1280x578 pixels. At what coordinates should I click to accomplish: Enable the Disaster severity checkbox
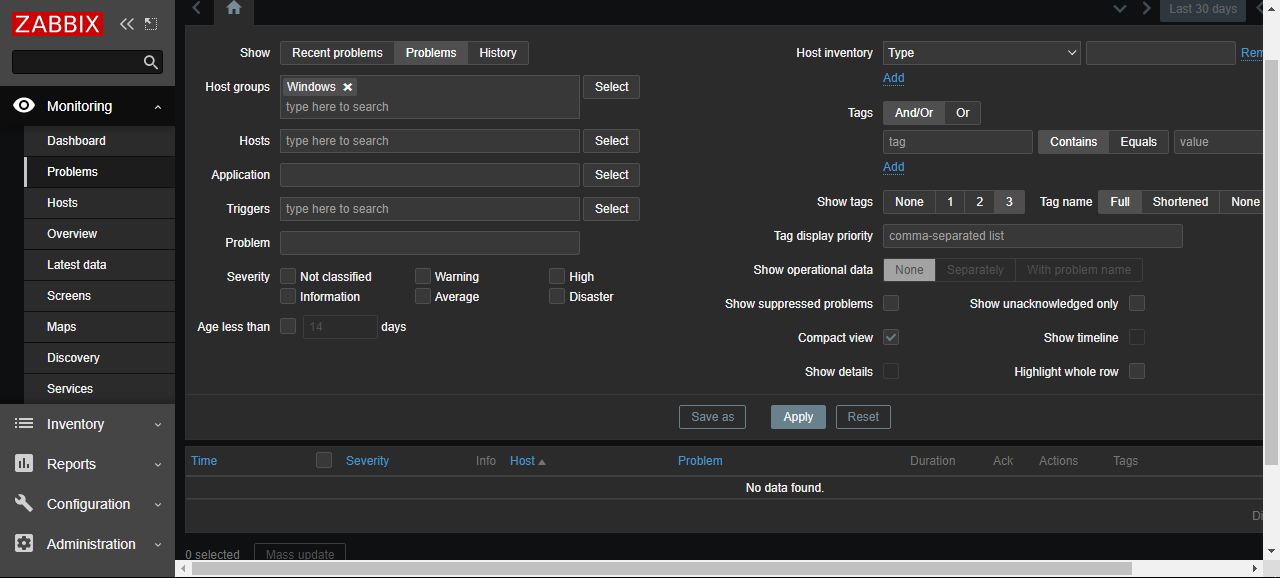coord(557,297)
